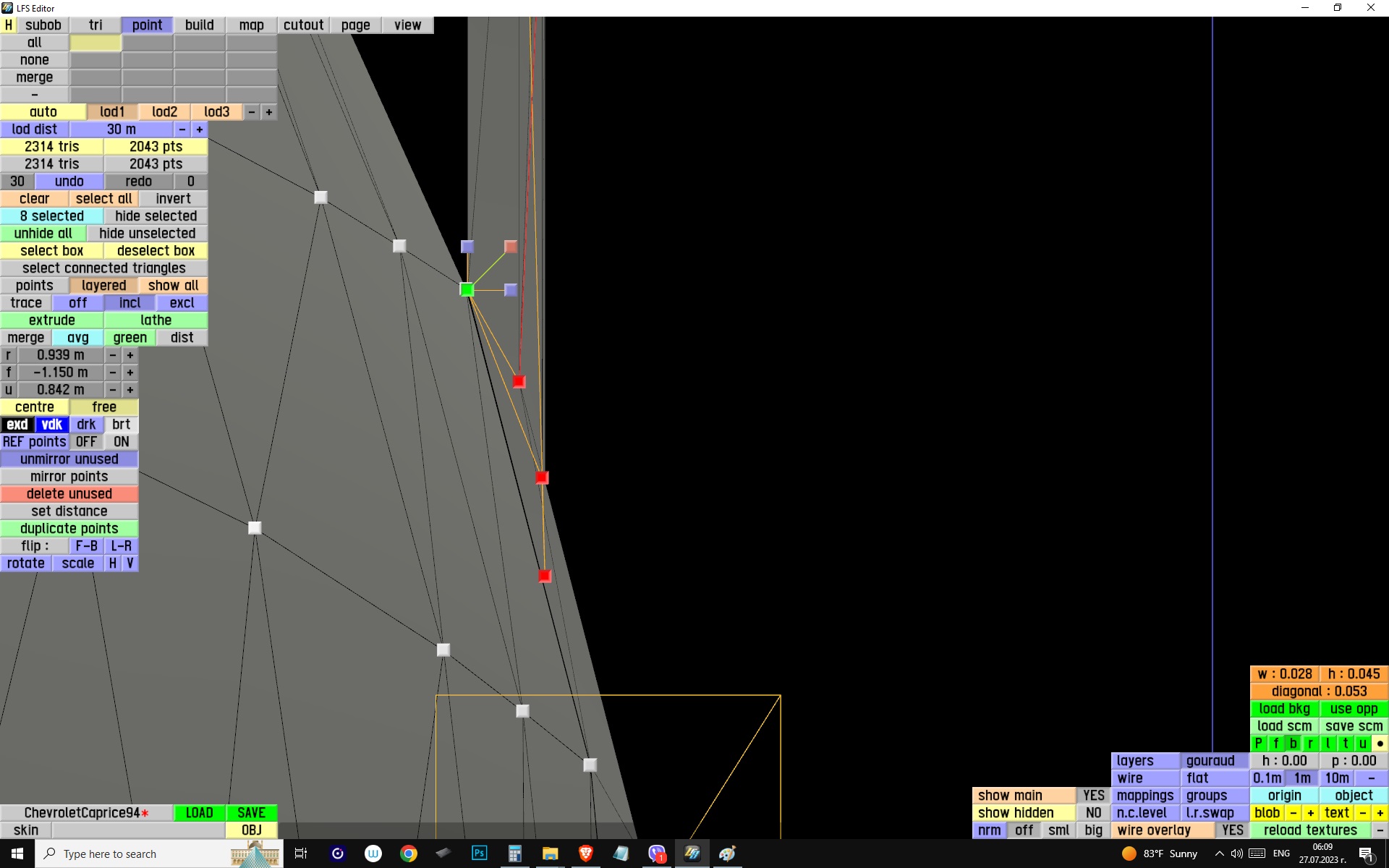The height and width of the screenshot is (868, 1389).
Task: Select the front view 'f' button
Action: [1275, 744]
